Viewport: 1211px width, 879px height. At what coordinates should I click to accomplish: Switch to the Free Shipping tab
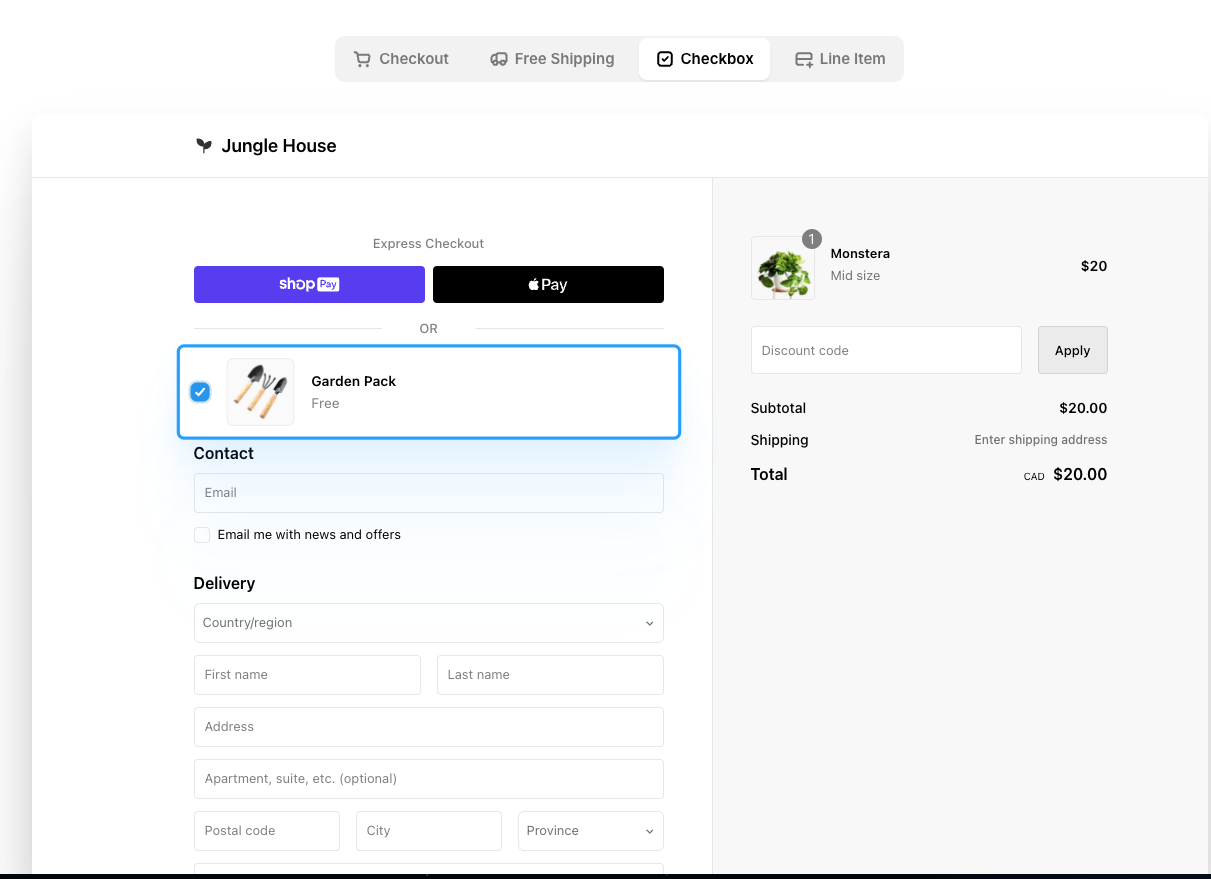[552, 59]
